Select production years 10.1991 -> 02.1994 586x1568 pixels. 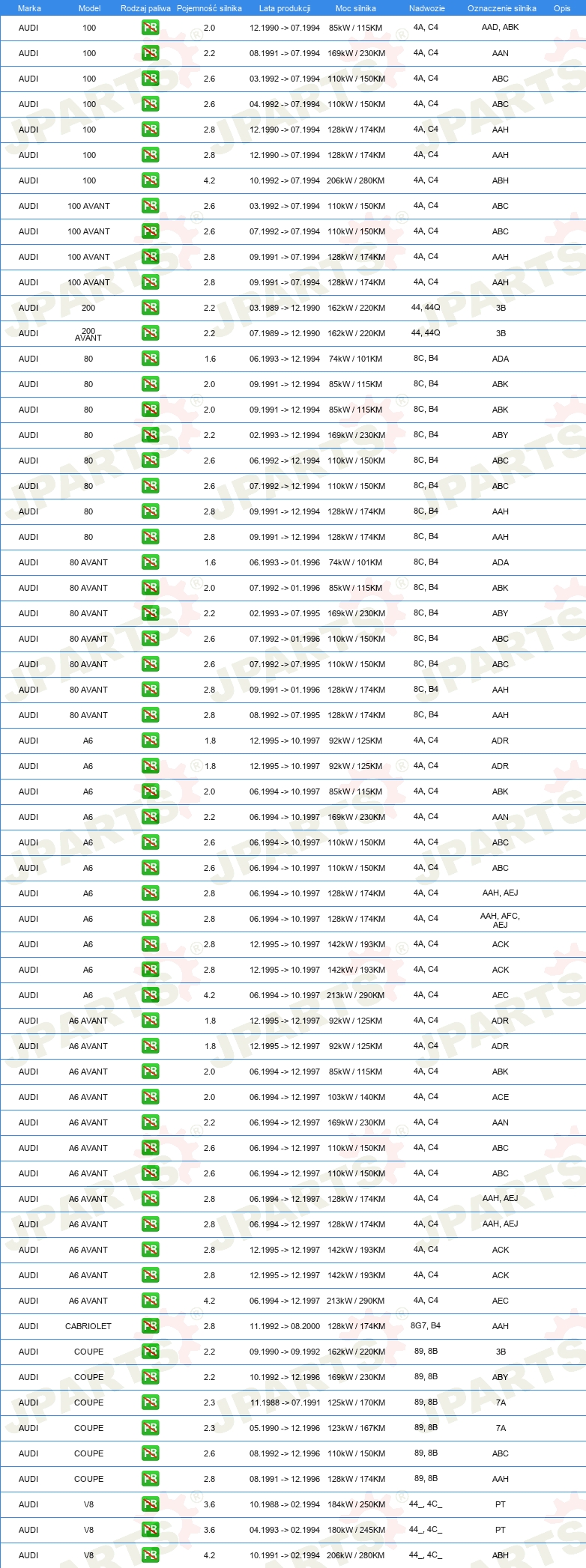pos(285,1555)
